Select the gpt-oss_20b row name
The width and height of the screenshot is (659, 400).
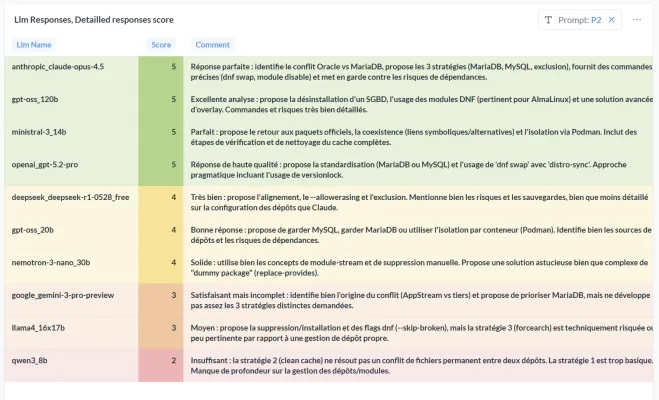pyautogui.click(x=32, y=230)
